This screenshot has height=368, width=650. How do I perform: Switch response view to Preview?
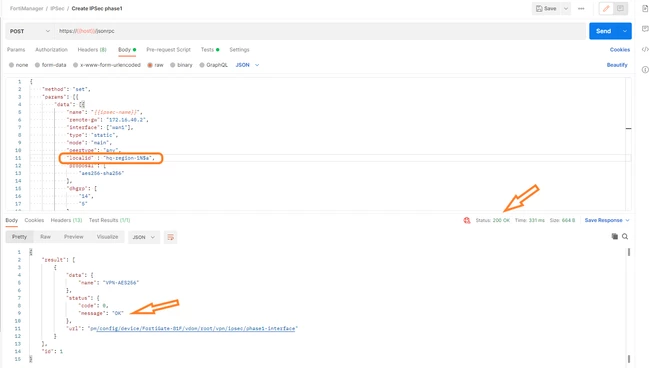[x=74, y=237]
